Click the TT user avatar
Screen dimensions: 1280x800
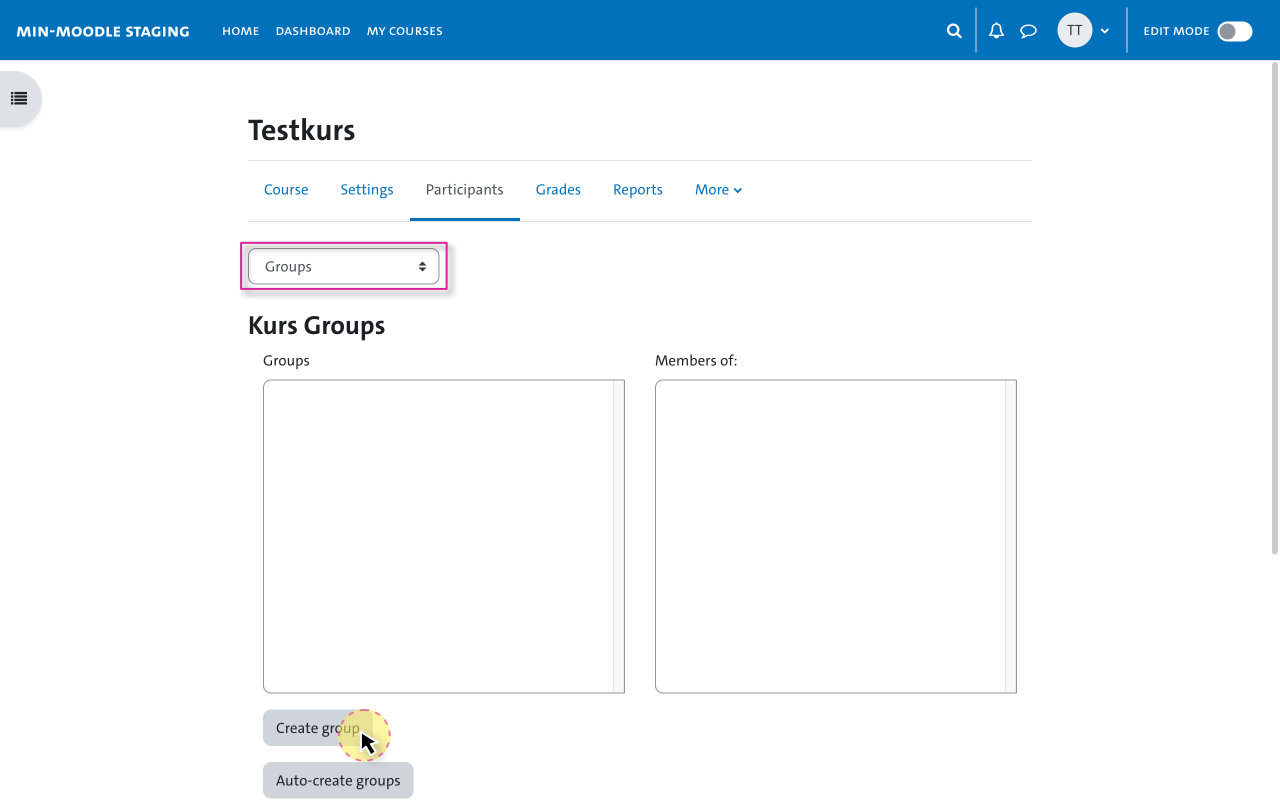(1075, 31)
